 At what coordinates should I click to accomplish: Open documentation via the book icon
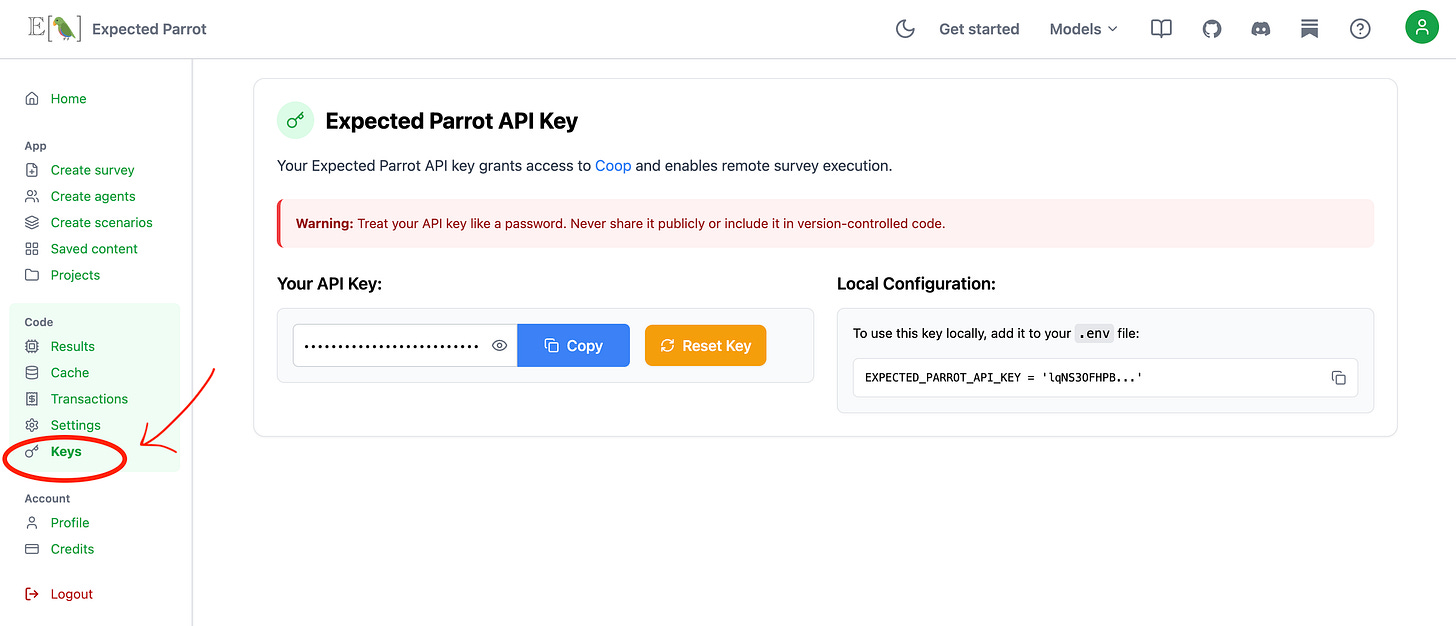tap(1161, 29)
